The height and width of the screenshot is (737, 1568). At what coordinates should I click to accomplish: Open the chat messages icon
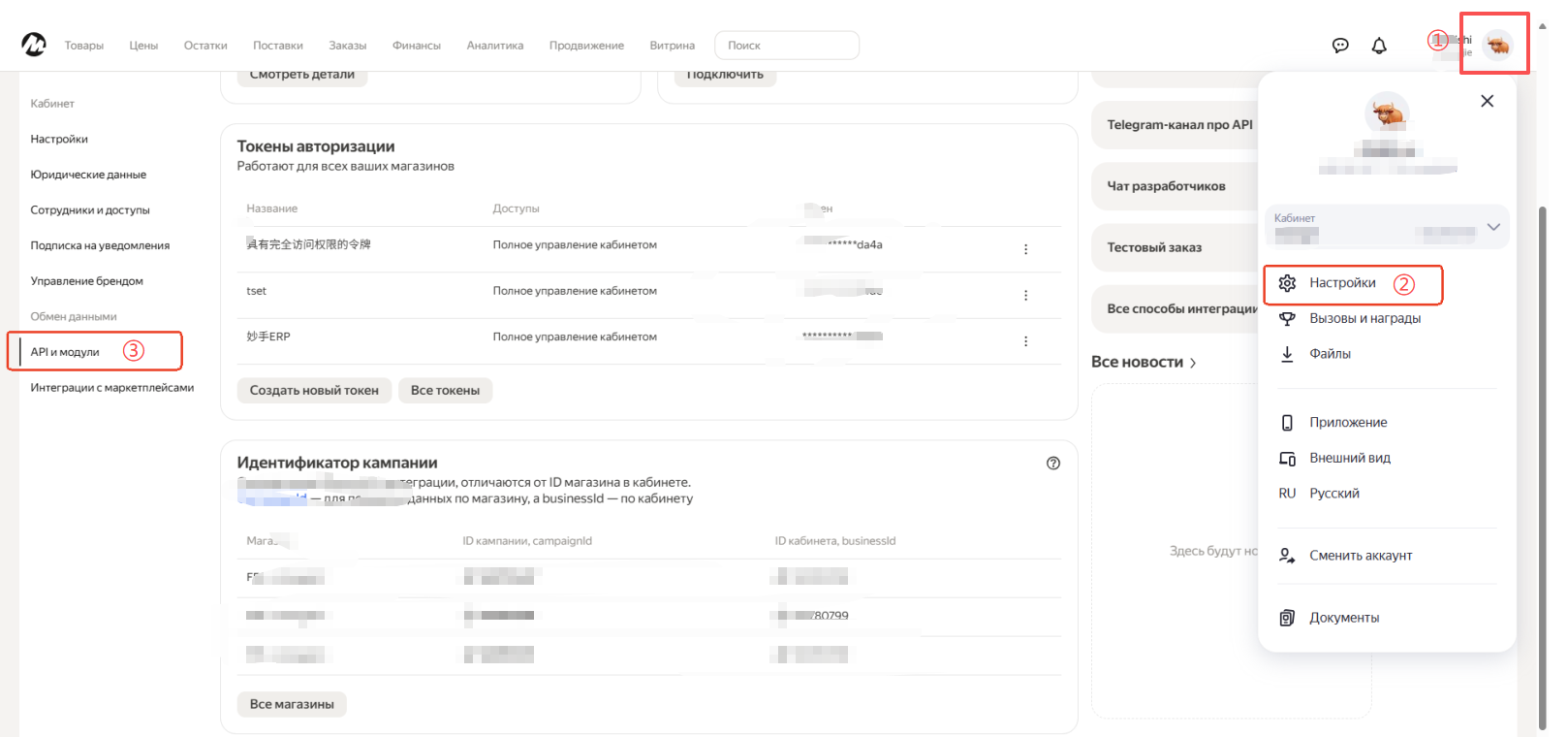(x=1340, y=46)
